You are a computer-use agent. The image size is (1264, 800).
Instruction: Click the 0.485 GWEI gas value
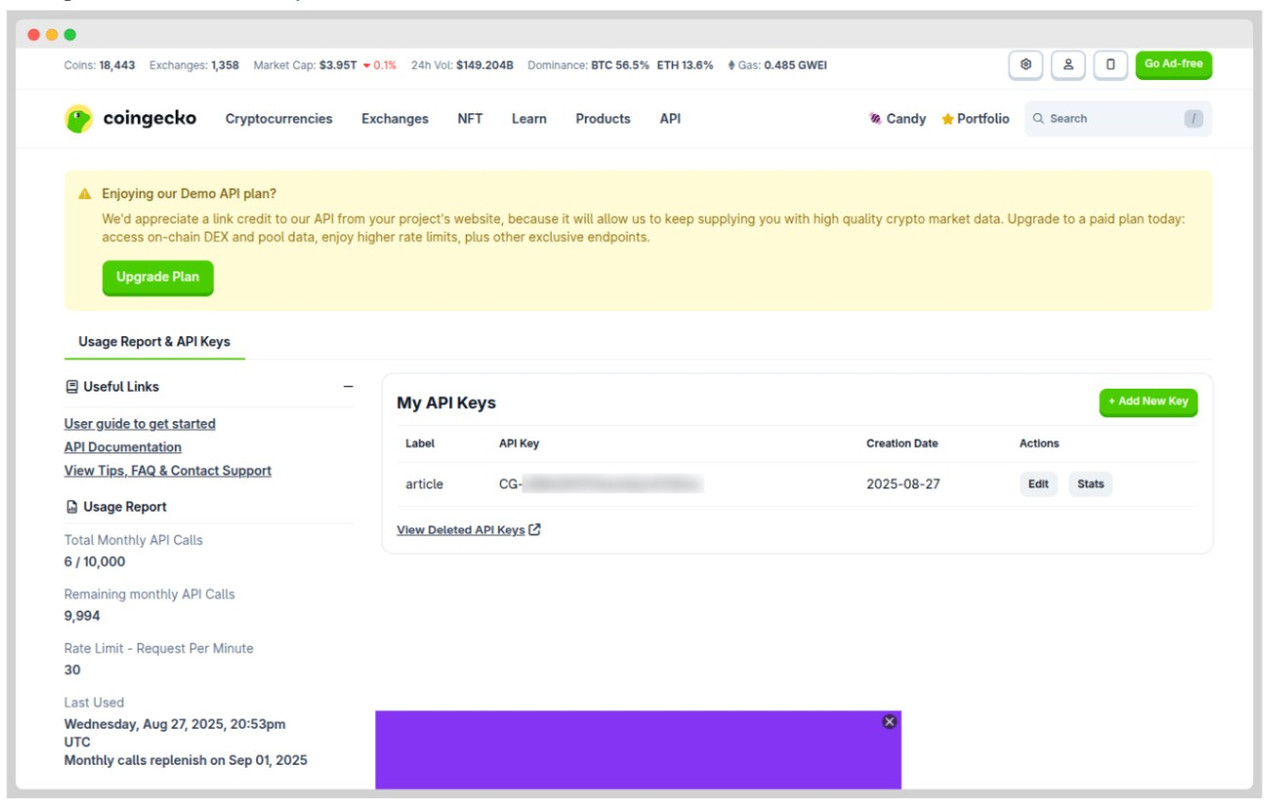point(795,65)
